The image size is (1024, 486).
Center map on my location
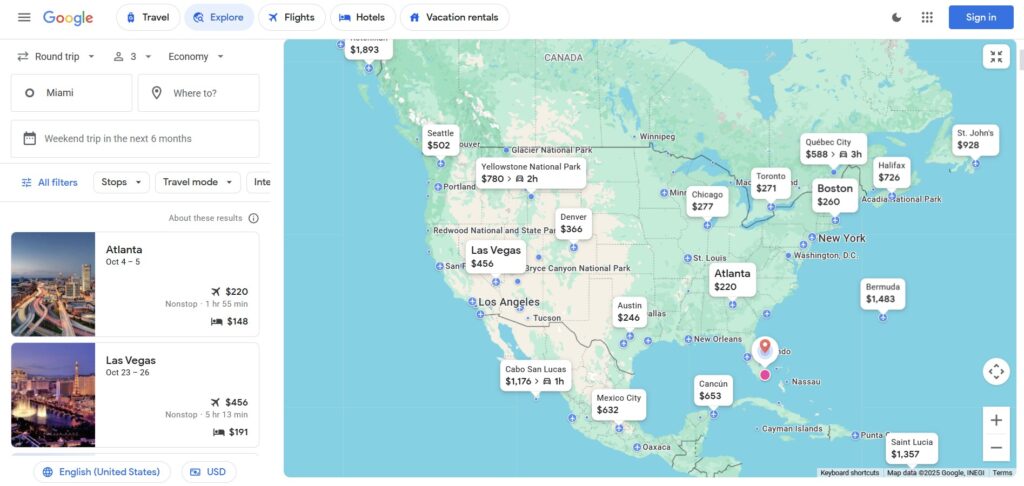[996, 372]
